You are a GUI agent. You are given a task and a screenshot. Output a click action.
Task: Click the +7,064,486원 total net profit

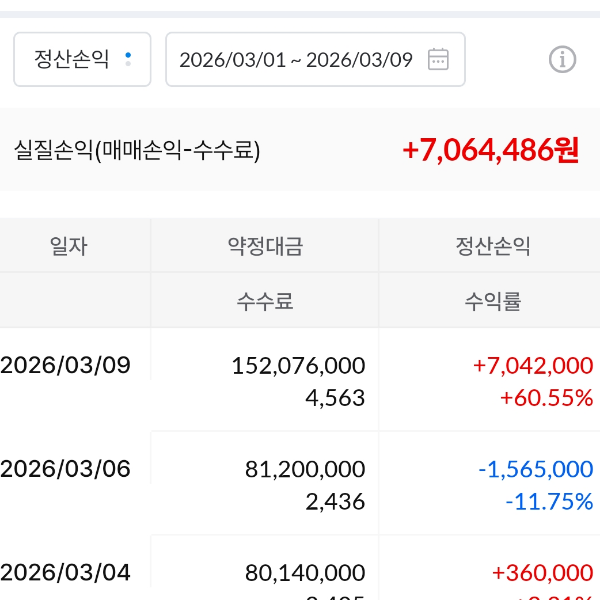pos(490,150)
